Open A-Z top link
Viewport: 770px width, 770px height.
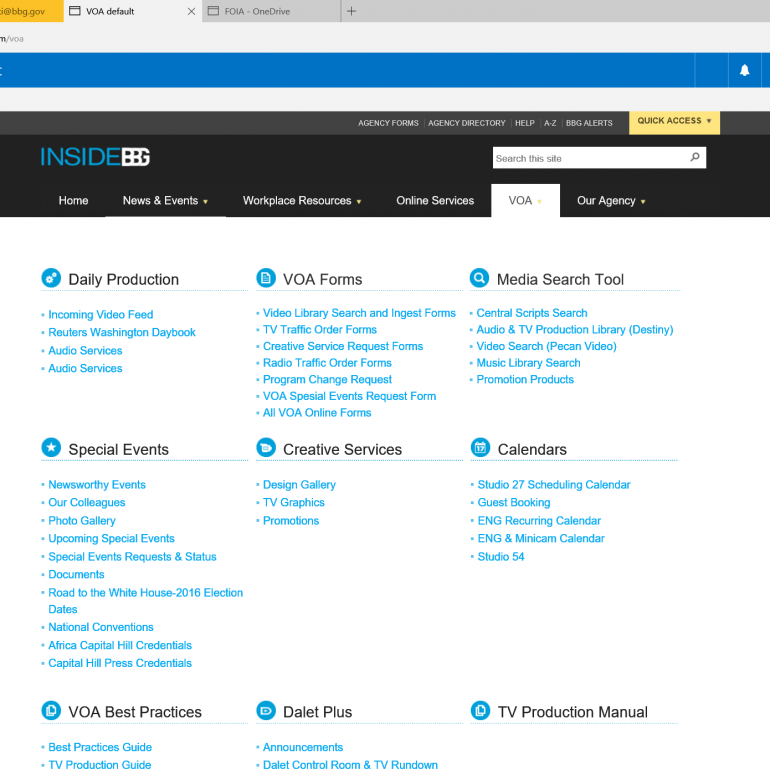[550, 123]
